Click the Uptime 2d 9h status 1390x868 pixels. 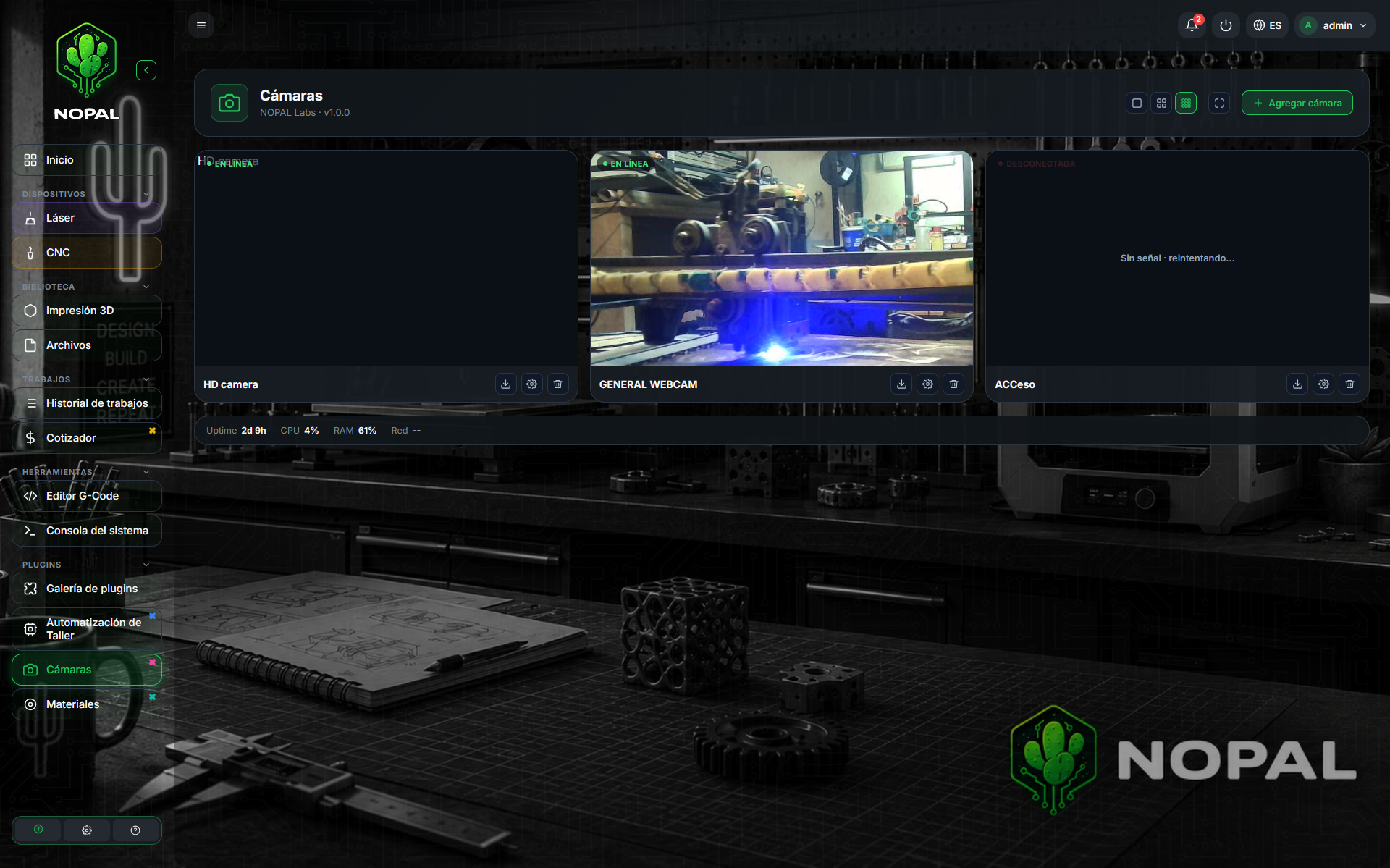pyautogui.click(x=236, y=430)
